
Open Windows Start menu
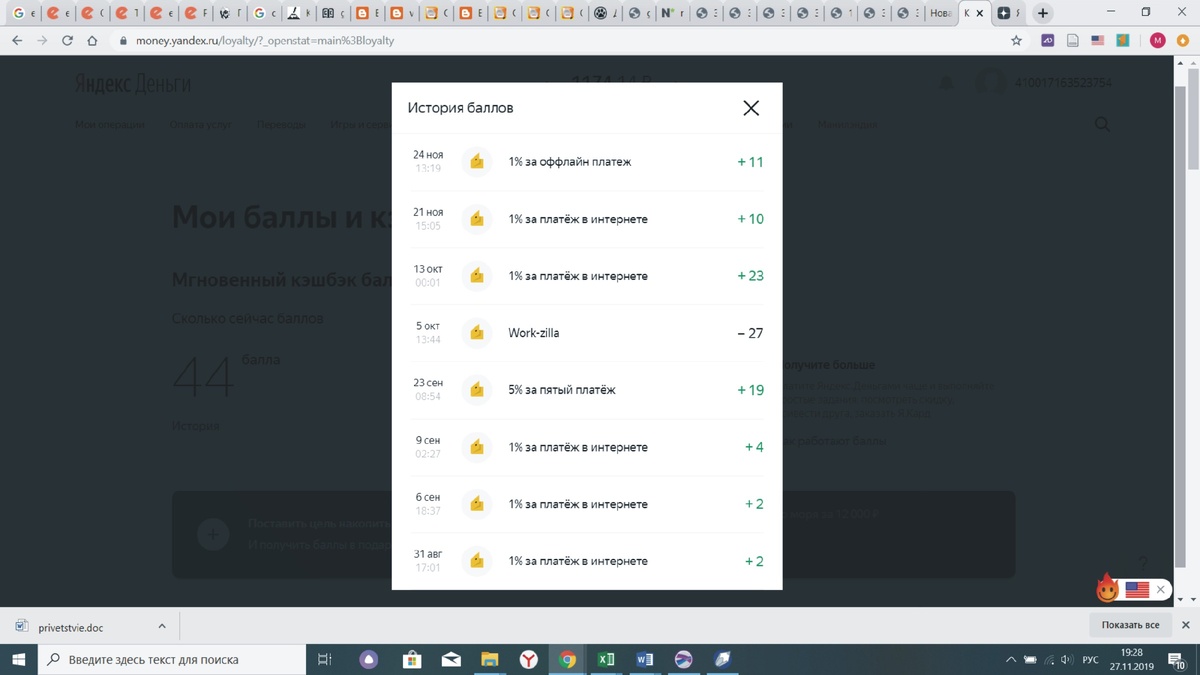pyautogui.click(x=18, y=659)
